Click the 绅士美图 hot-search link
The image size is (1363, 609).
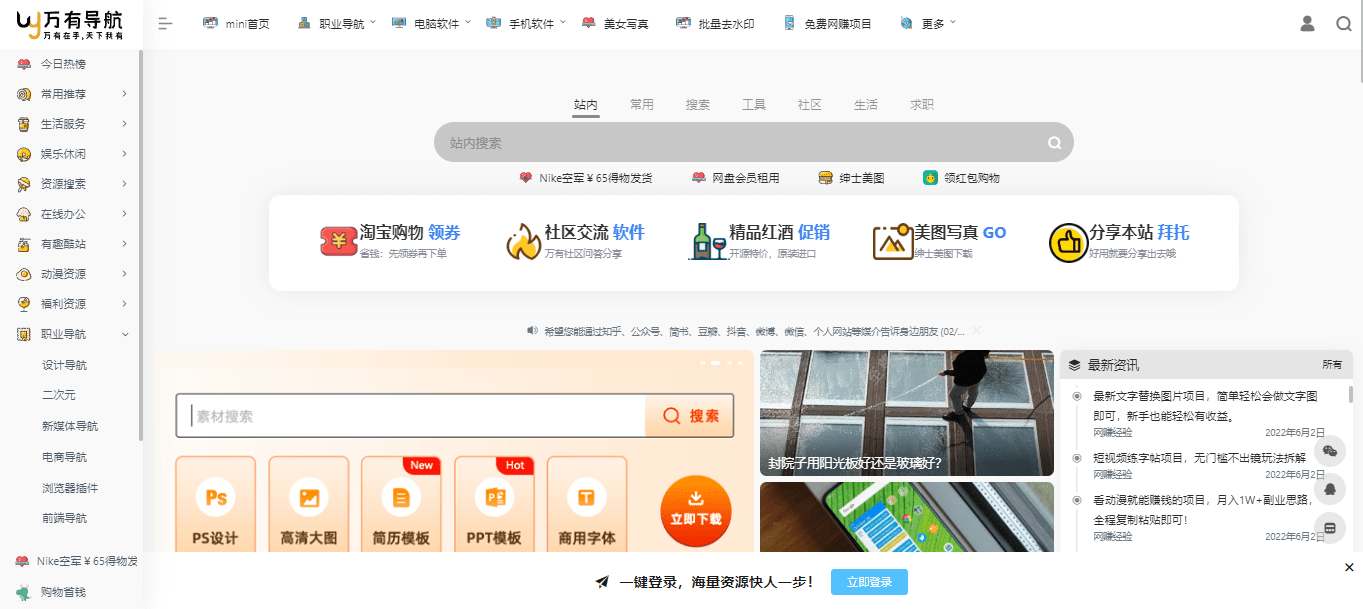point(851,178)
